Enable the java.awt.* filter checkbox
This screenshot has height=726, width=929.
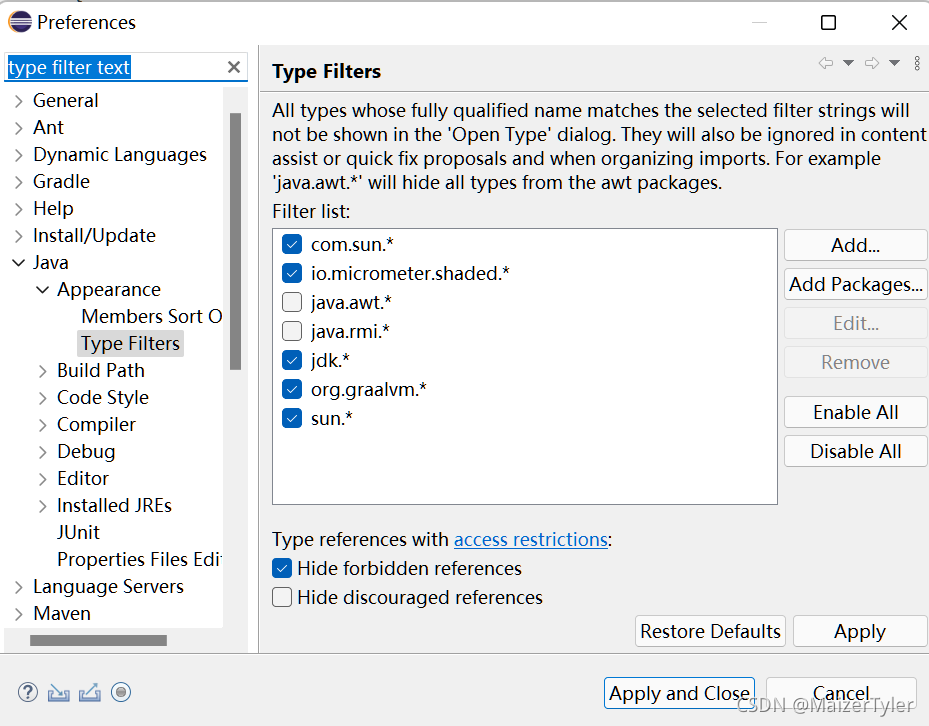tap(291, 301)
